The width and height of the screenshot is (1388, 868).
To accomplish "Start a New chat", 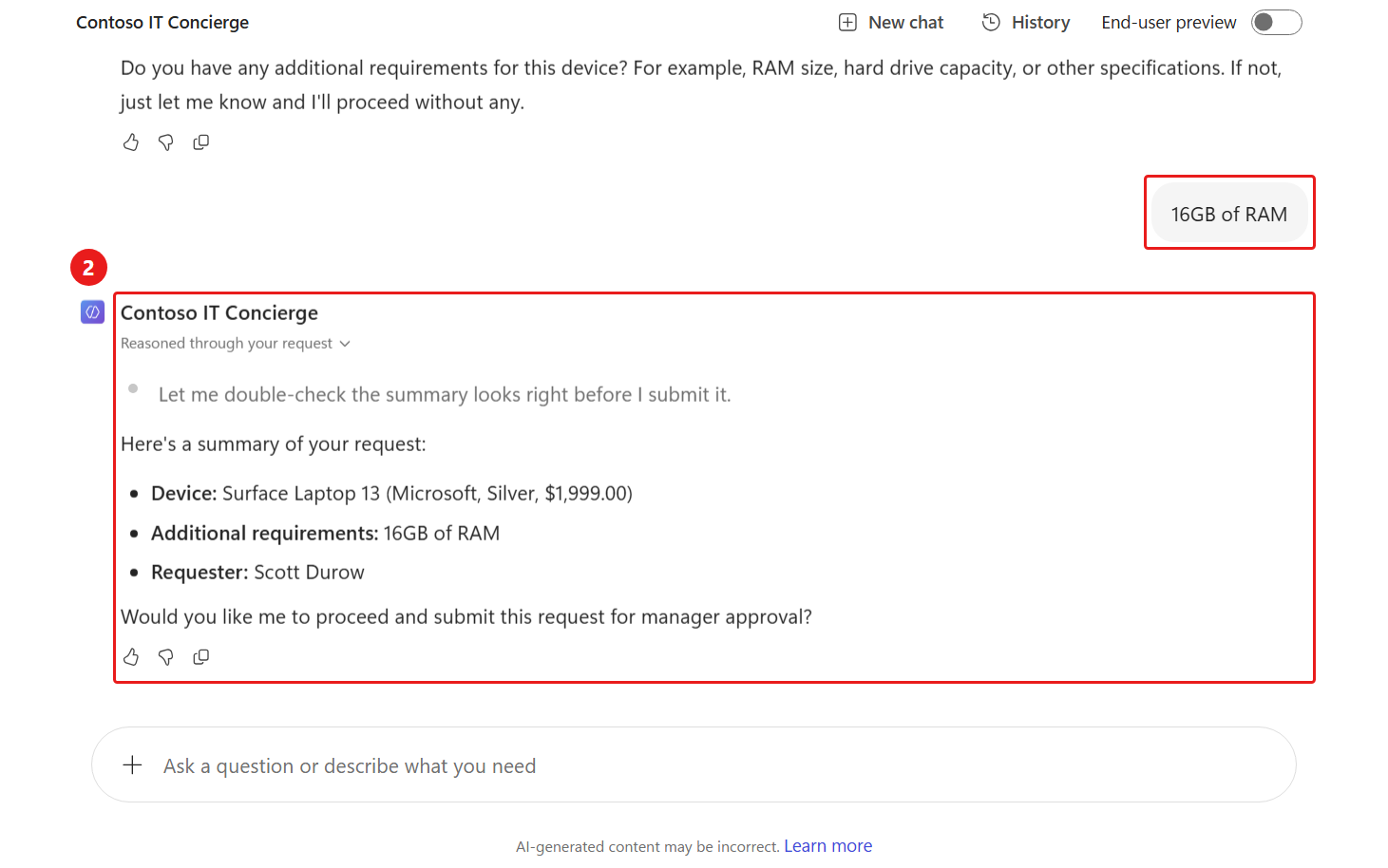I will click(891, 23).
